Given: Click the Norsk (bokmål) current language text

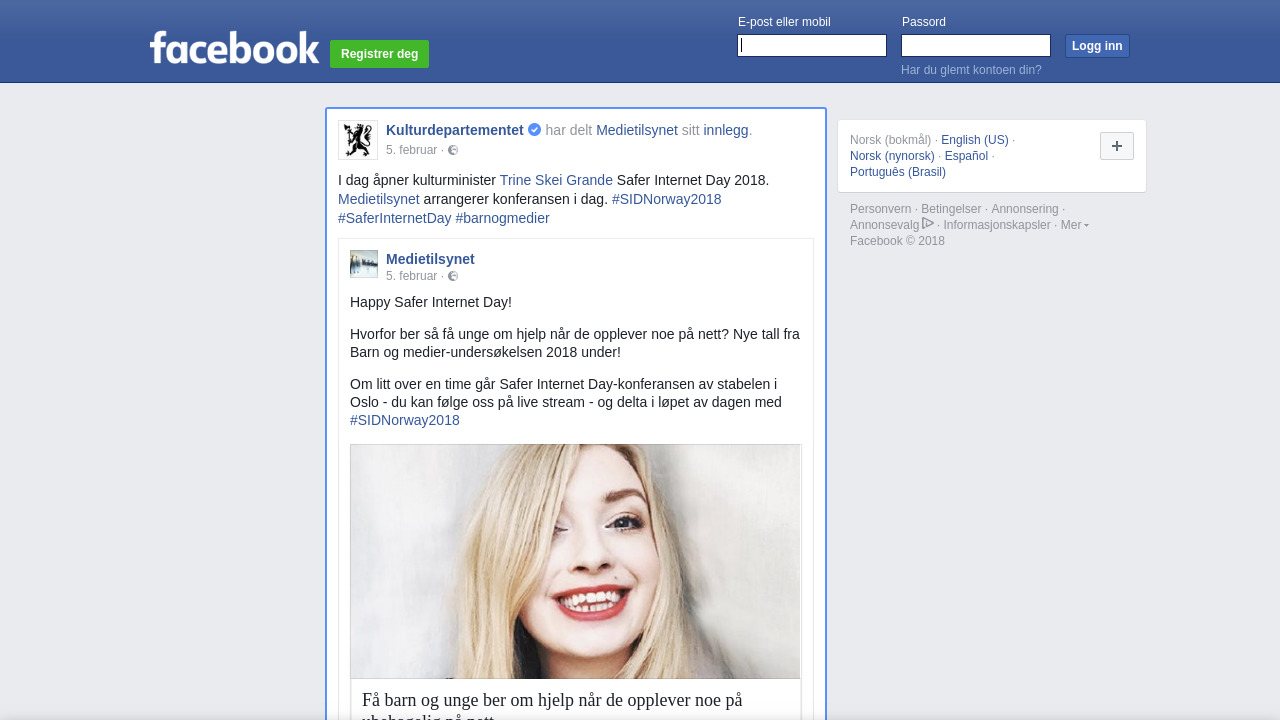Looking at the screenshot, I should pos(890,140).
